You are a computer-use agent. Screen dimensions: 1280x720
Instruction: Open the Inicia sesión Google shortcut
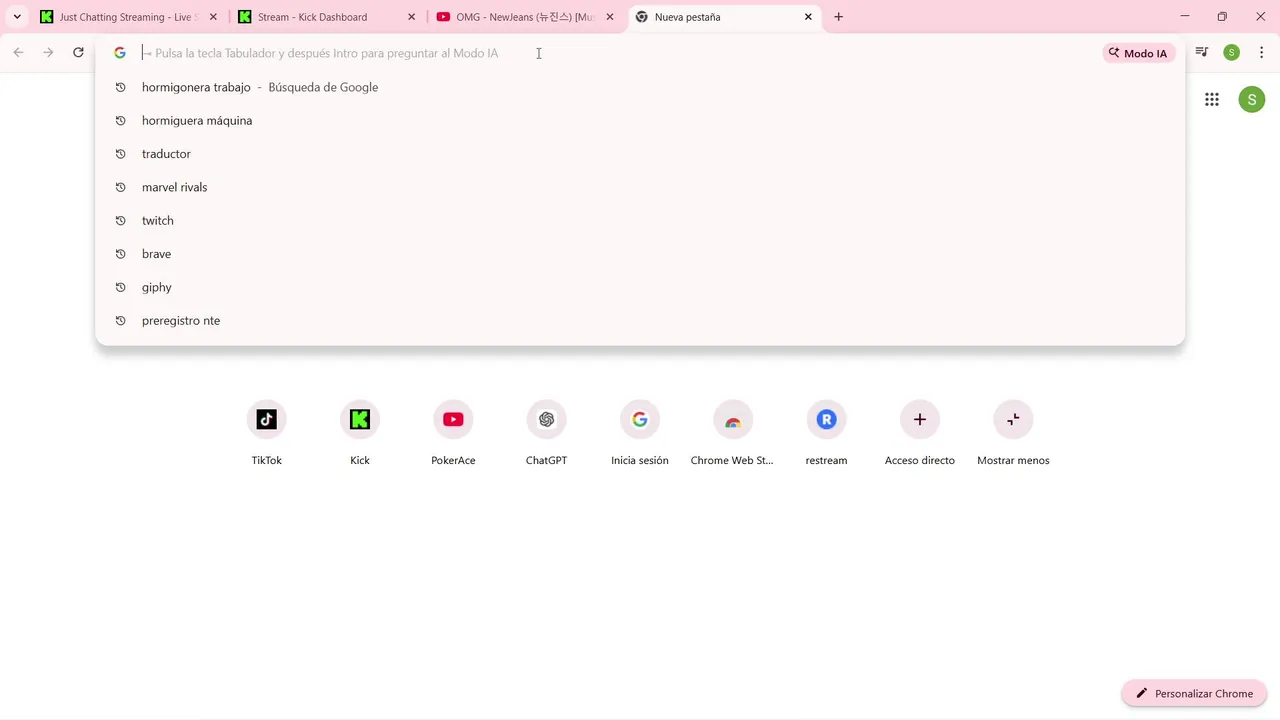(x=640, y=420)
